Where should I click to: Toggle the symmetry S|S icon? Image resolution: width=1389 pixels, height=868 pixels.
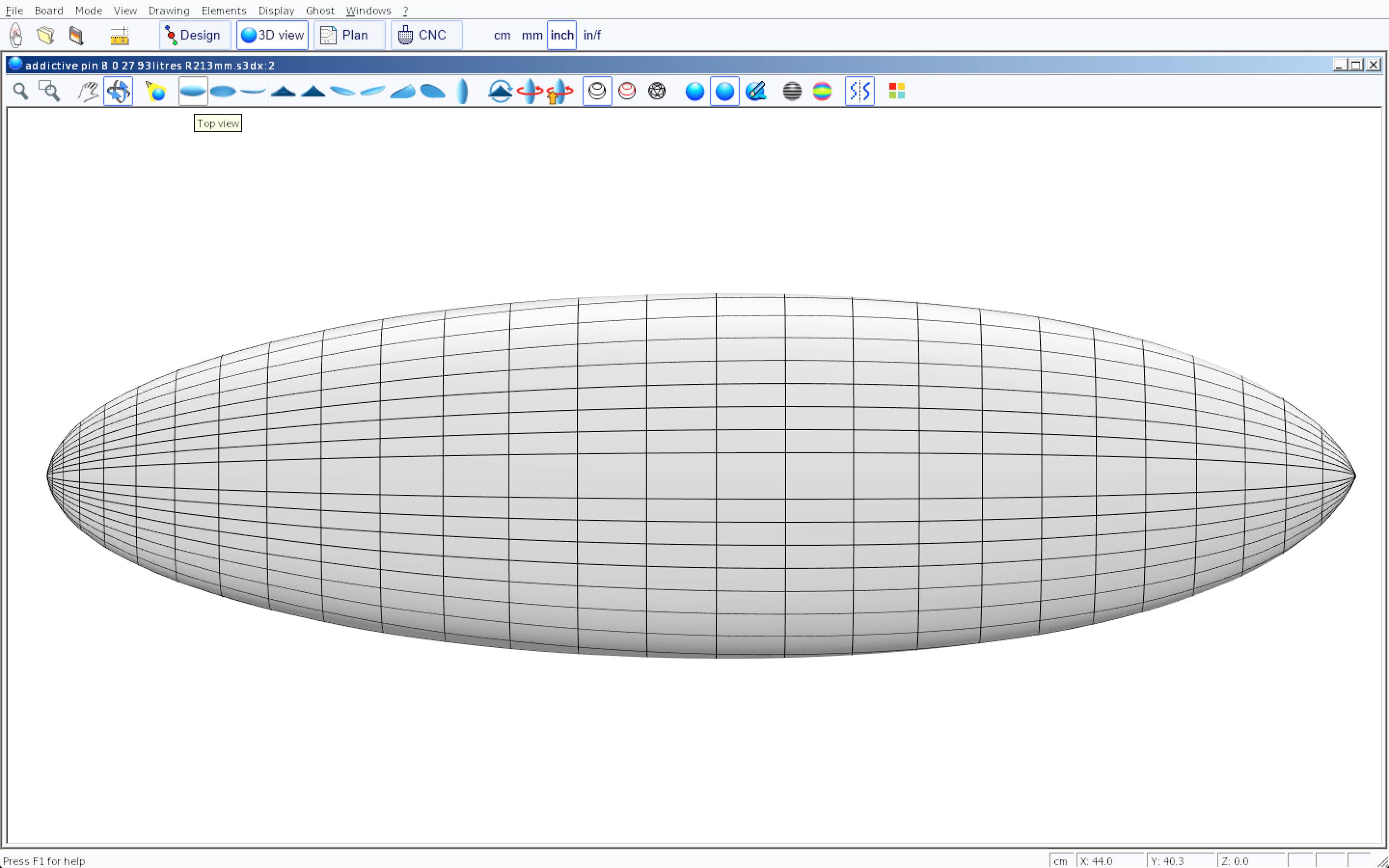[859, 91]
